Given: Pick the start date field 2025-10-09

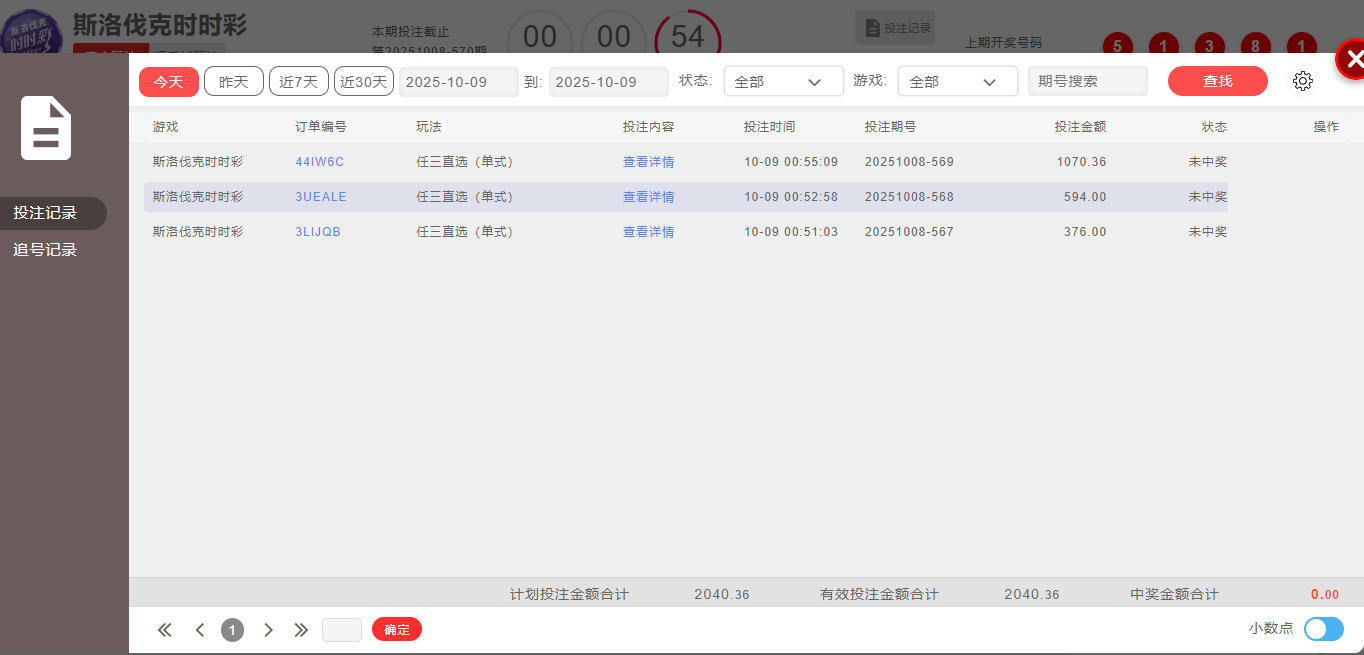Looking at the screenshot, I should pyautogui.click(x=458, y=82).
